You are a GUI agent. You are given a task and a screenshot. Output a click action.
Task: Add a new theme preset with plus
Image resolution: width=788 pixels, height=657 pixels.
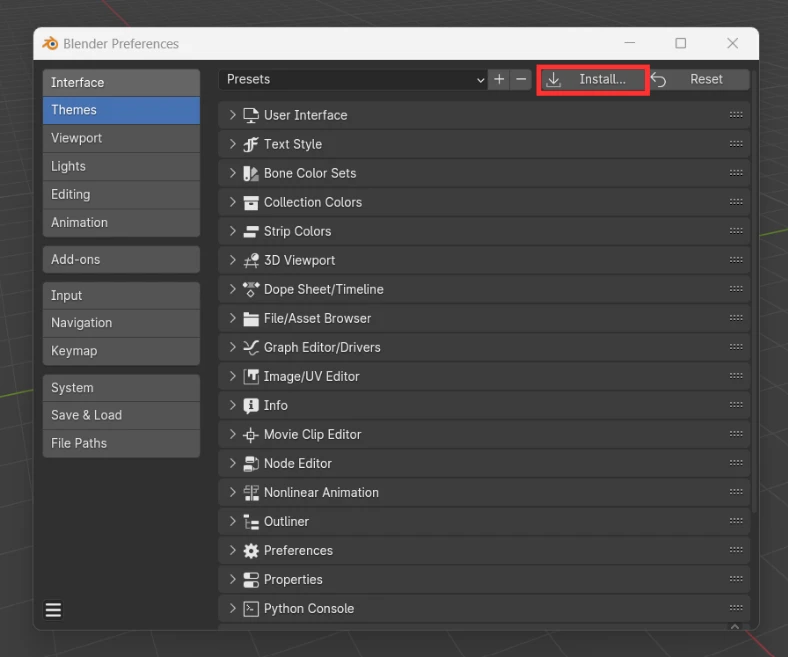coord(499,79)
